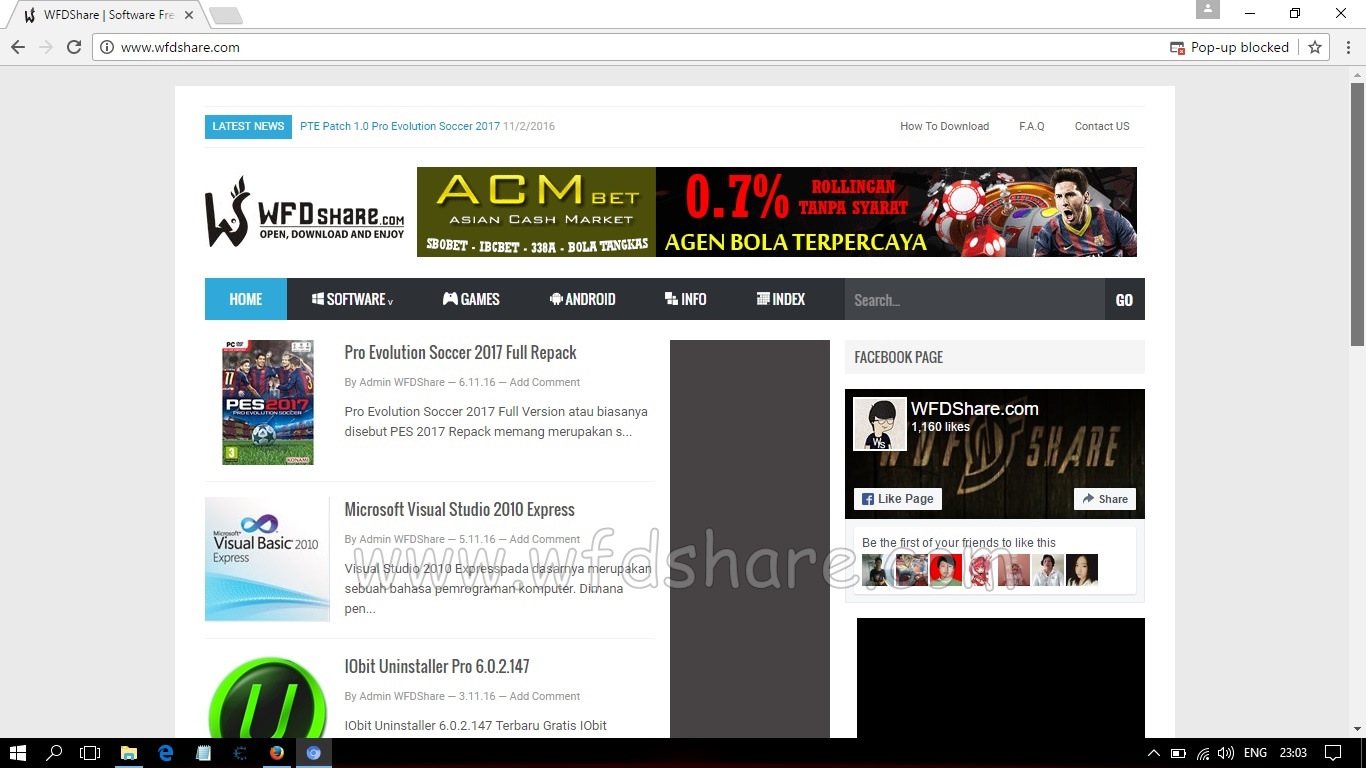Open File Explorer from the taskbar

(x=129, y=753)
